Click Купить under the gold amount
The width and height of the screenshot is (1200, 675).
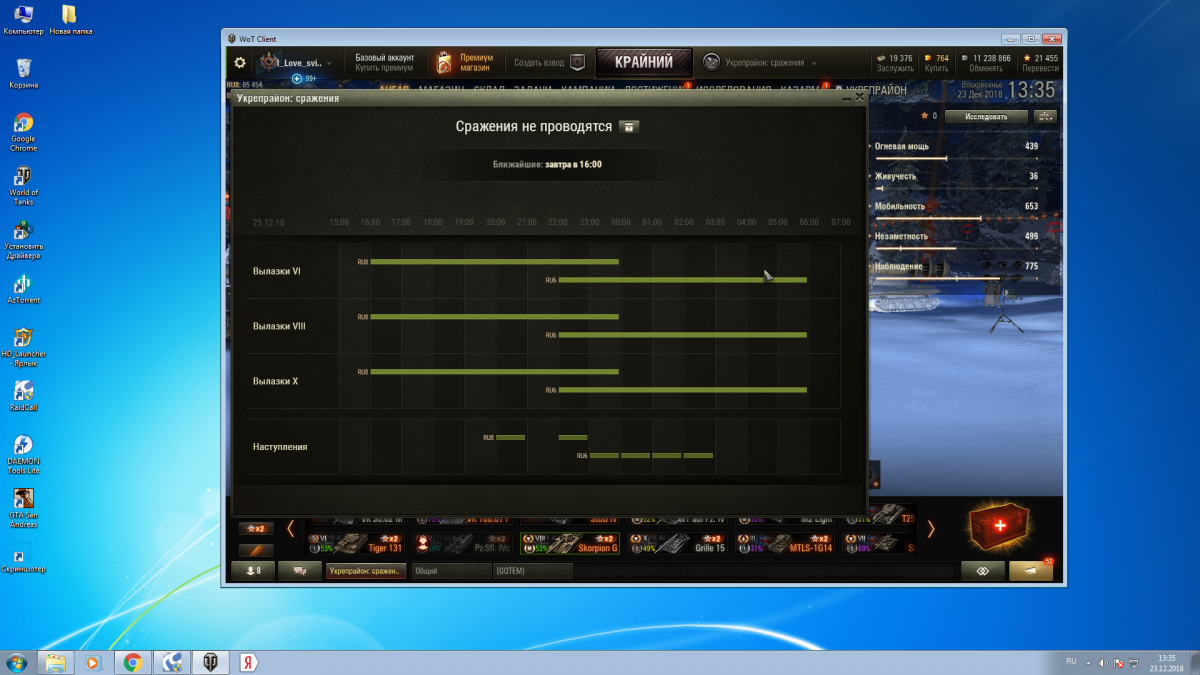coord(937,69)
